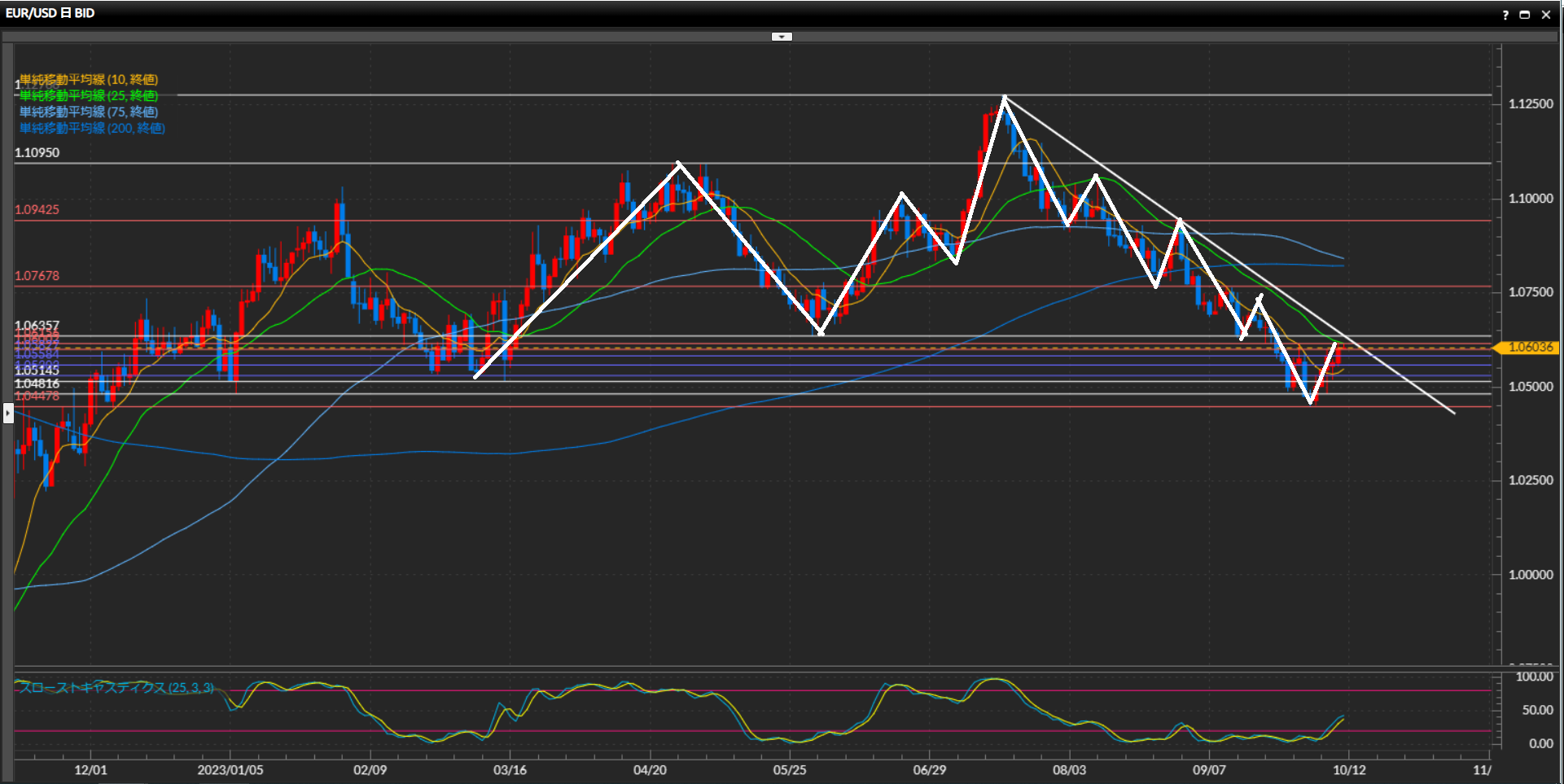Click the EUR/USD BID chart title

(x=50, y=13)
